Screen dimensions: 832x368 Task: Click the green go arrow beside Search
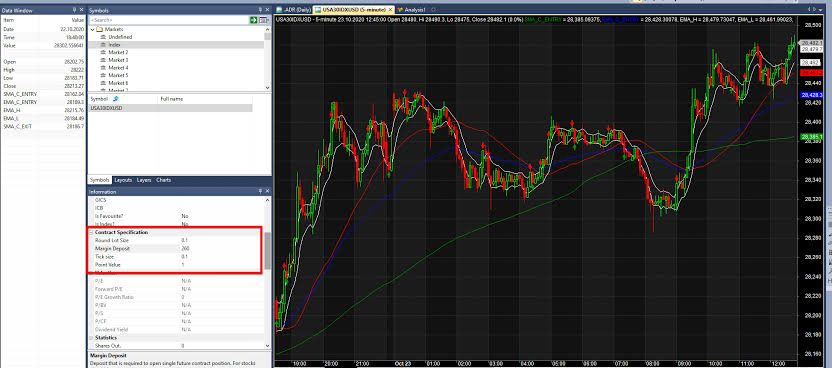point(254,20)
